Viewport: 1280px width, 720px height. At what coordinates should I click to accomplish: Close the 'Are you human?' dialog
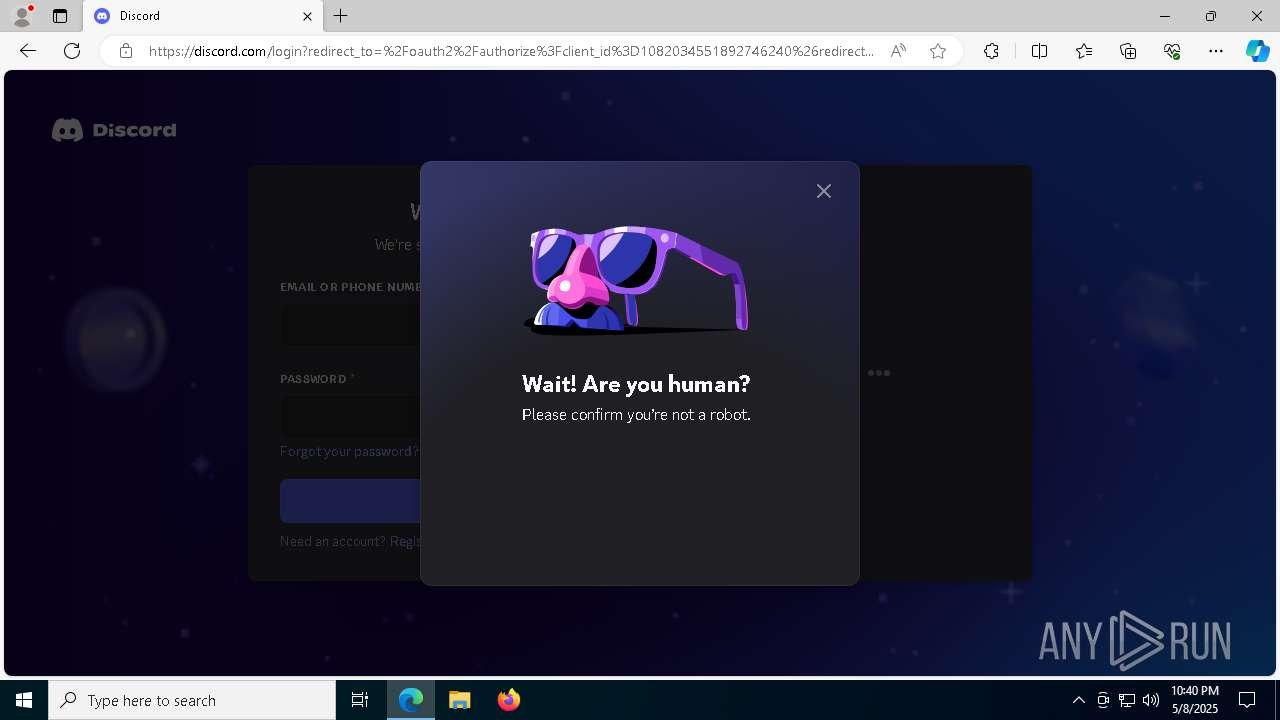823,191
